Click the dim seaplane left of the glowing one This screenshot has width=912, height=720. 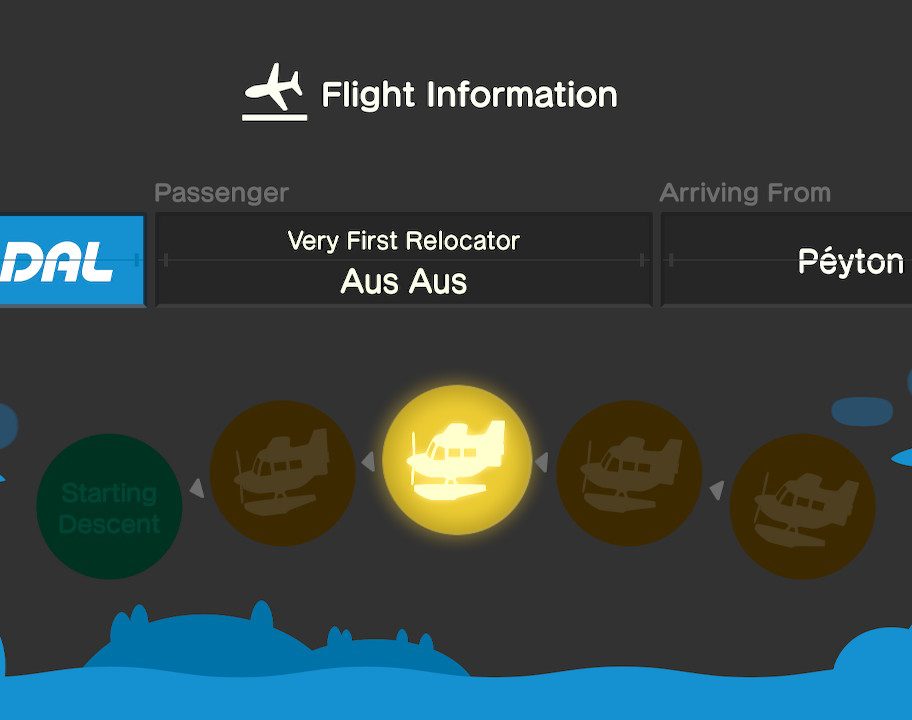(x=282, y=473)
